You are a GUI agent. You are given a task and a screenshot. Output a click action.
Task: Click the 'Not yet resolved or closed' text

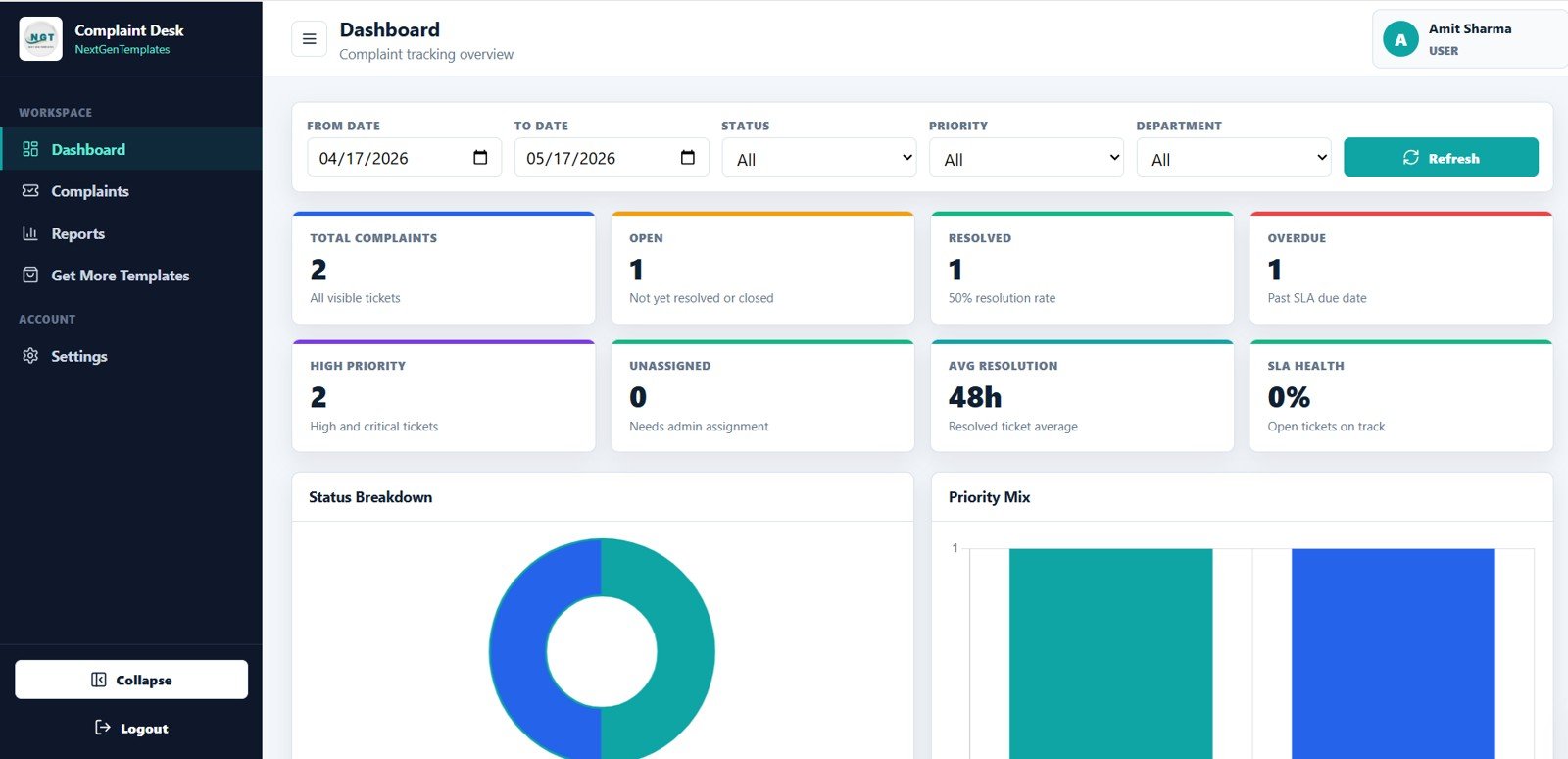click(702, 298)
